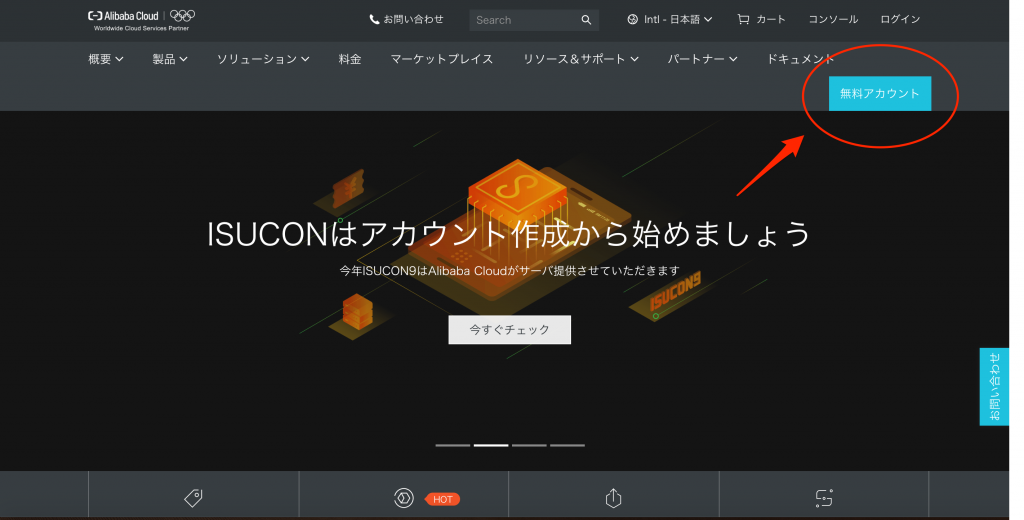
Task: Open マーケットプレイス in navigation
Action: click(441, 59)
